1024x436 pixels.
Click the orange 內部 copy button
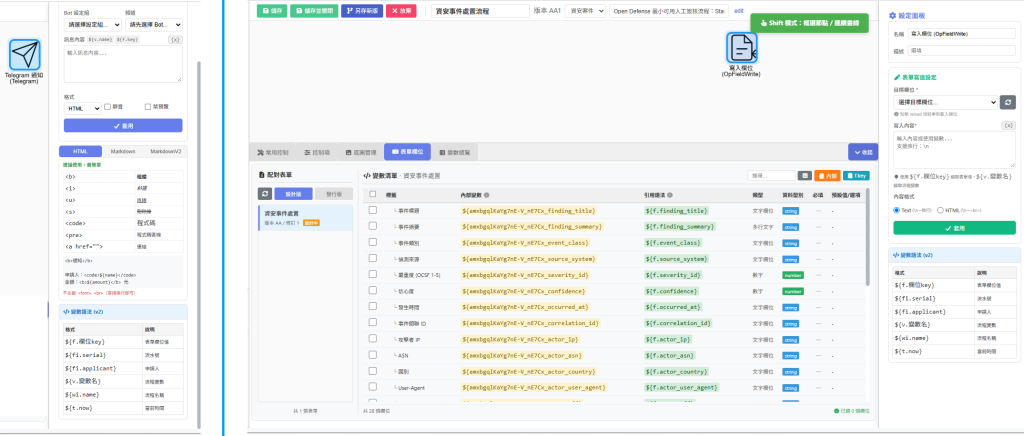(x=827, y=176)
